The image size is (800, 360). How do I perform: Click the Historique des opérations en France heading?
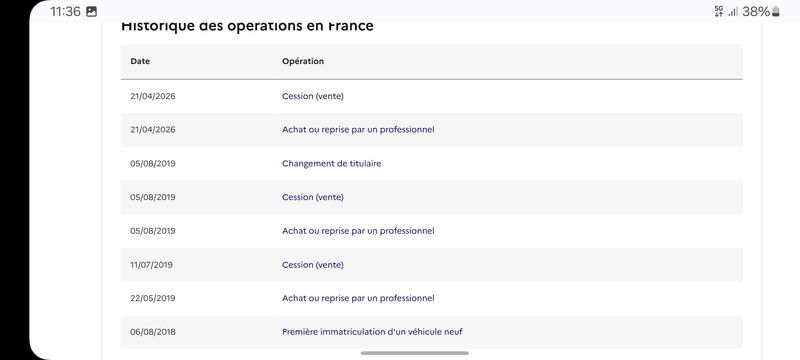[x=247, y=25]
